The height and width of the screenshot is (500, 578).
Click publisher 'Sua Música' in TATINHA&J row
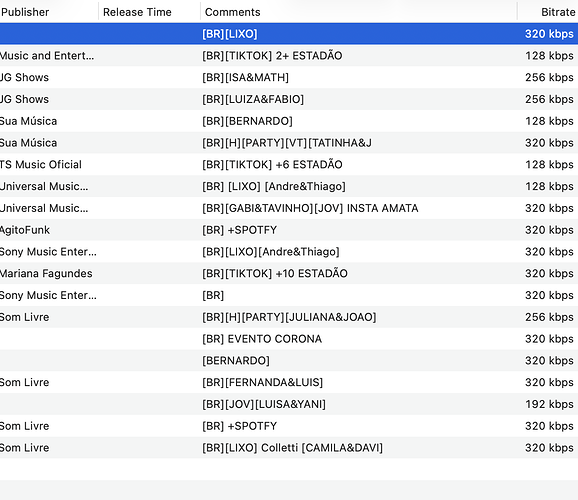tap(28, 143)
